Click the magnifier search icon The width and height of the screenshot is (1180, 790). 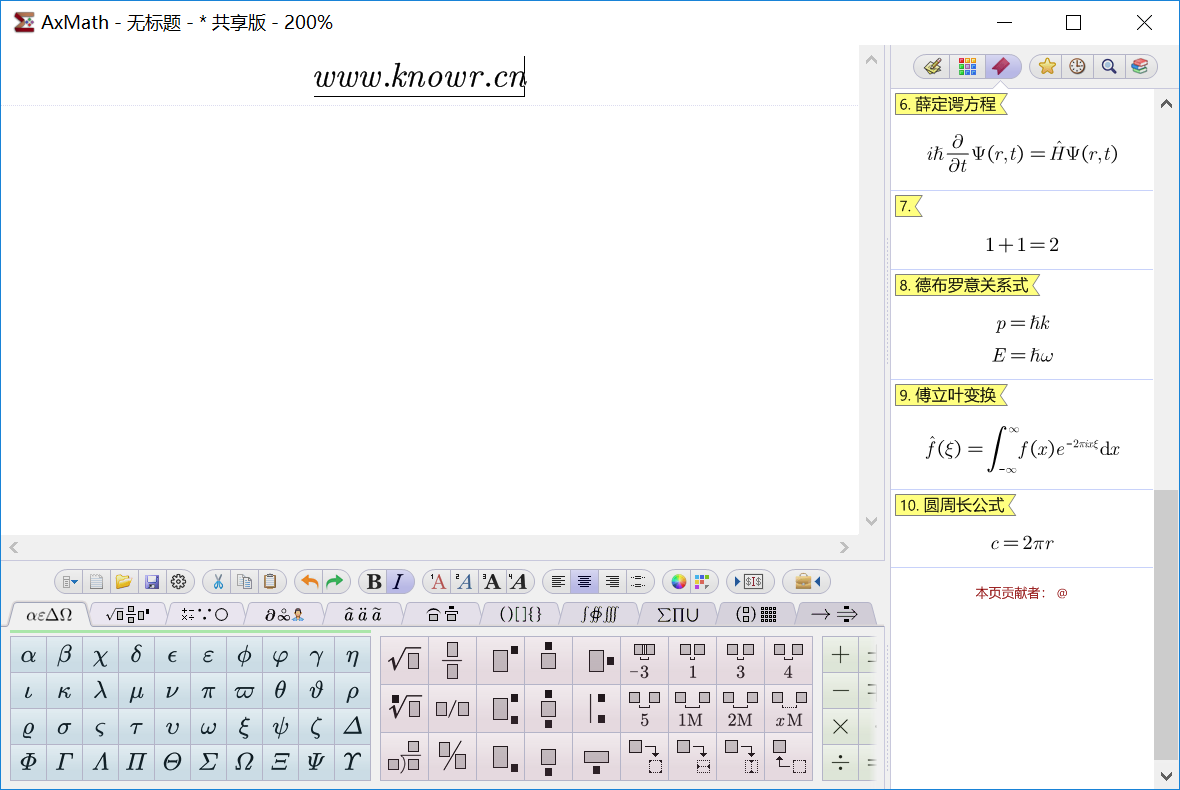[1109, 67]
